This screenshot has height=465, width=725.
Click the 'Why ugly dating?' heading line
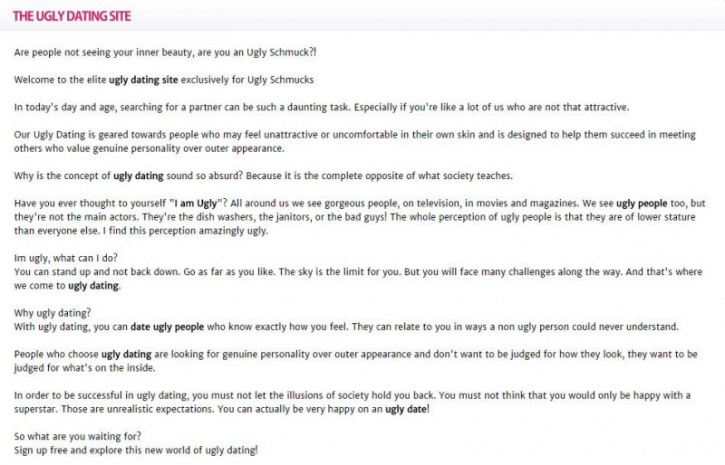point(52,313)
